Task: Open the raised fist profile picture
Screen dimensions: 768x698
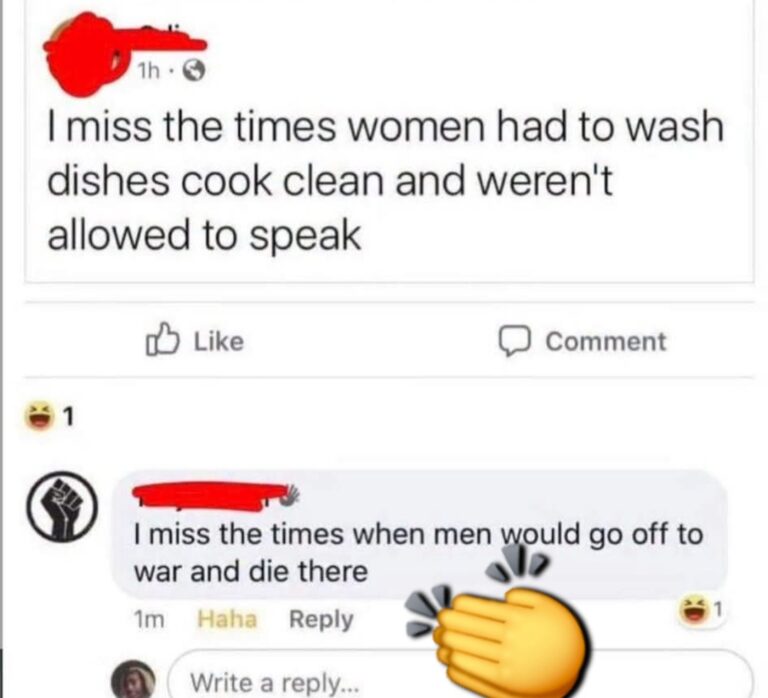Action: coord(62,506)
